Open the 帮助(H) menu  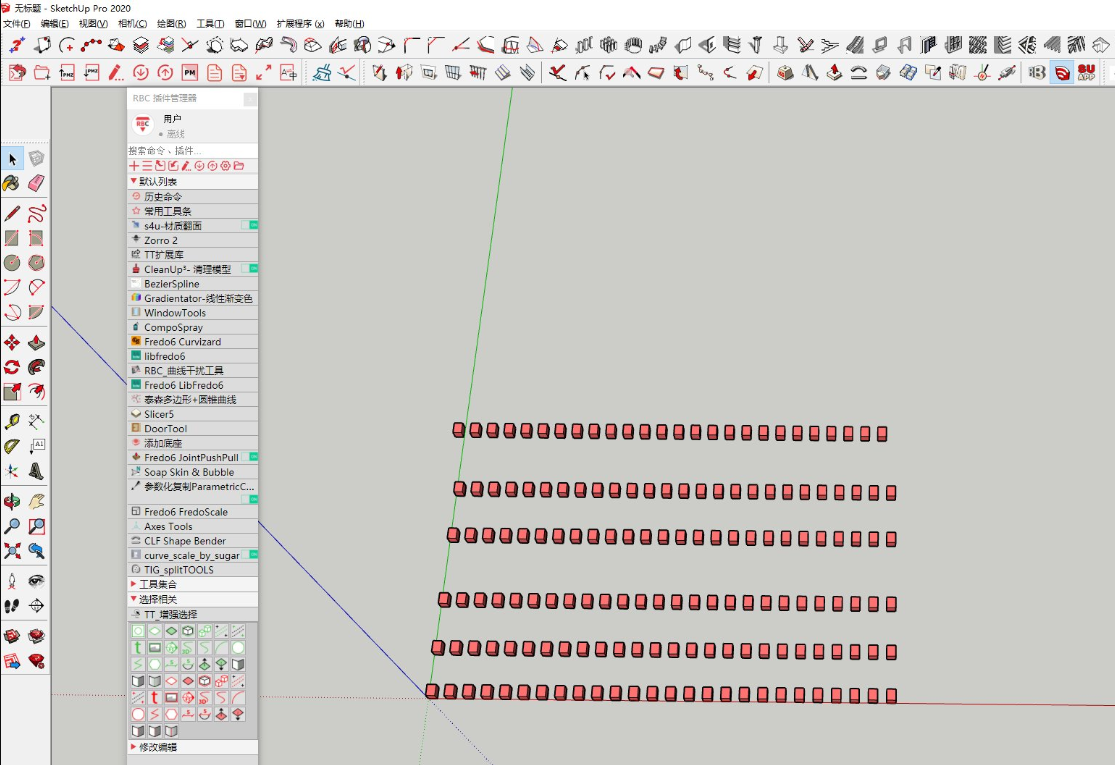point(349,23)
